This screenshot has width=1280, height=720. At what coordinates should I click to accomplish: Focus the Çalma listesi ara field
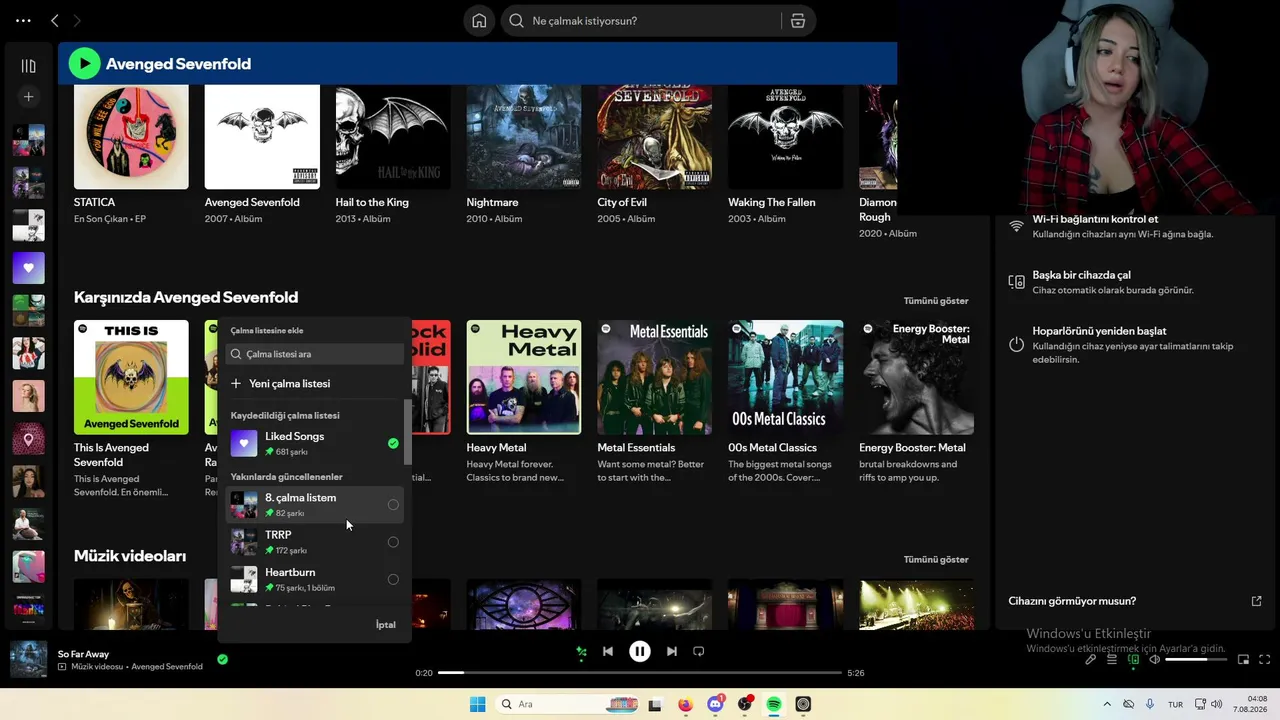(x=315, y=354)
